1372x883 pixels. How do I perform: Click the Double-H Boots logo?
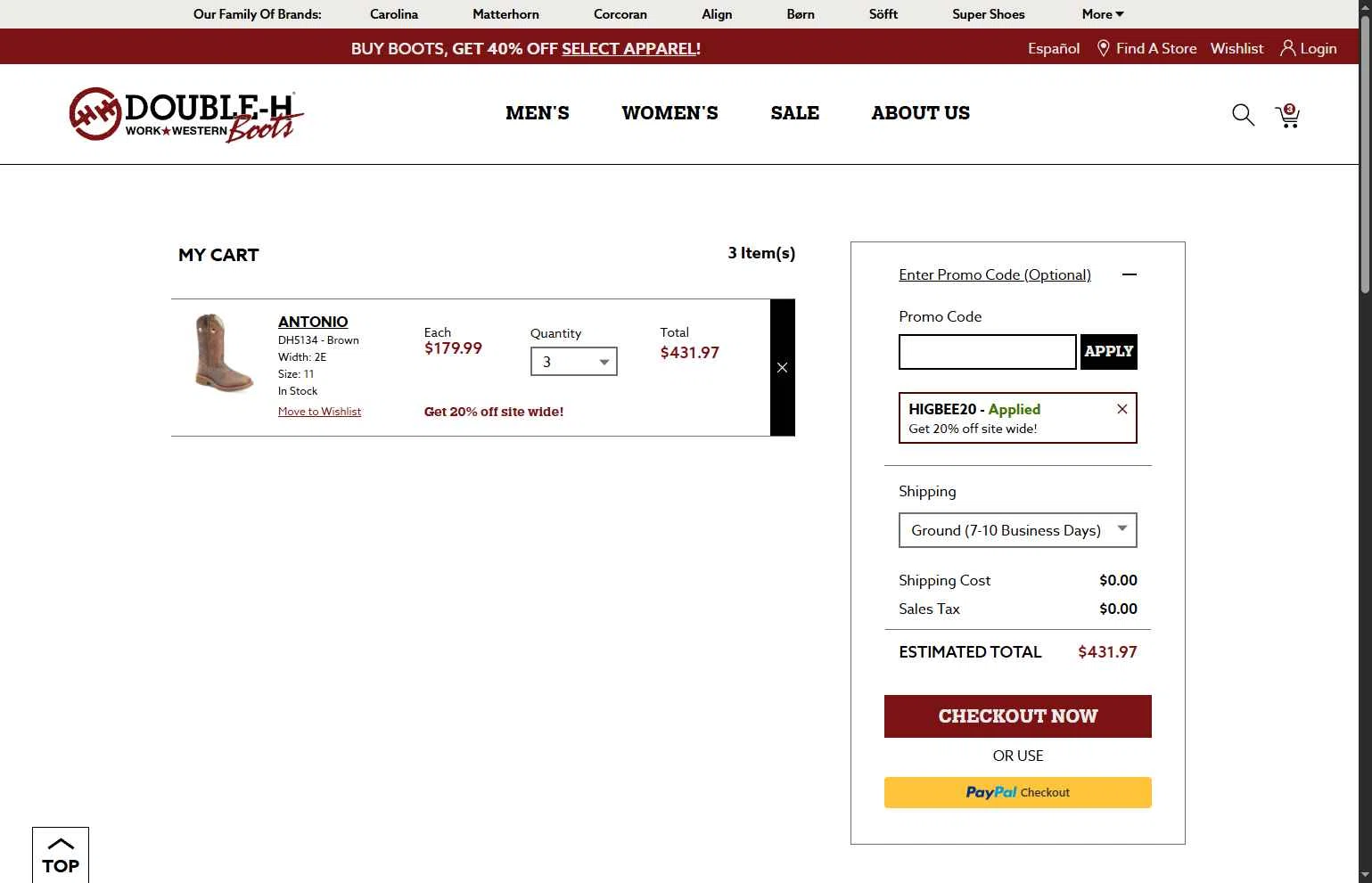(187, 115)
